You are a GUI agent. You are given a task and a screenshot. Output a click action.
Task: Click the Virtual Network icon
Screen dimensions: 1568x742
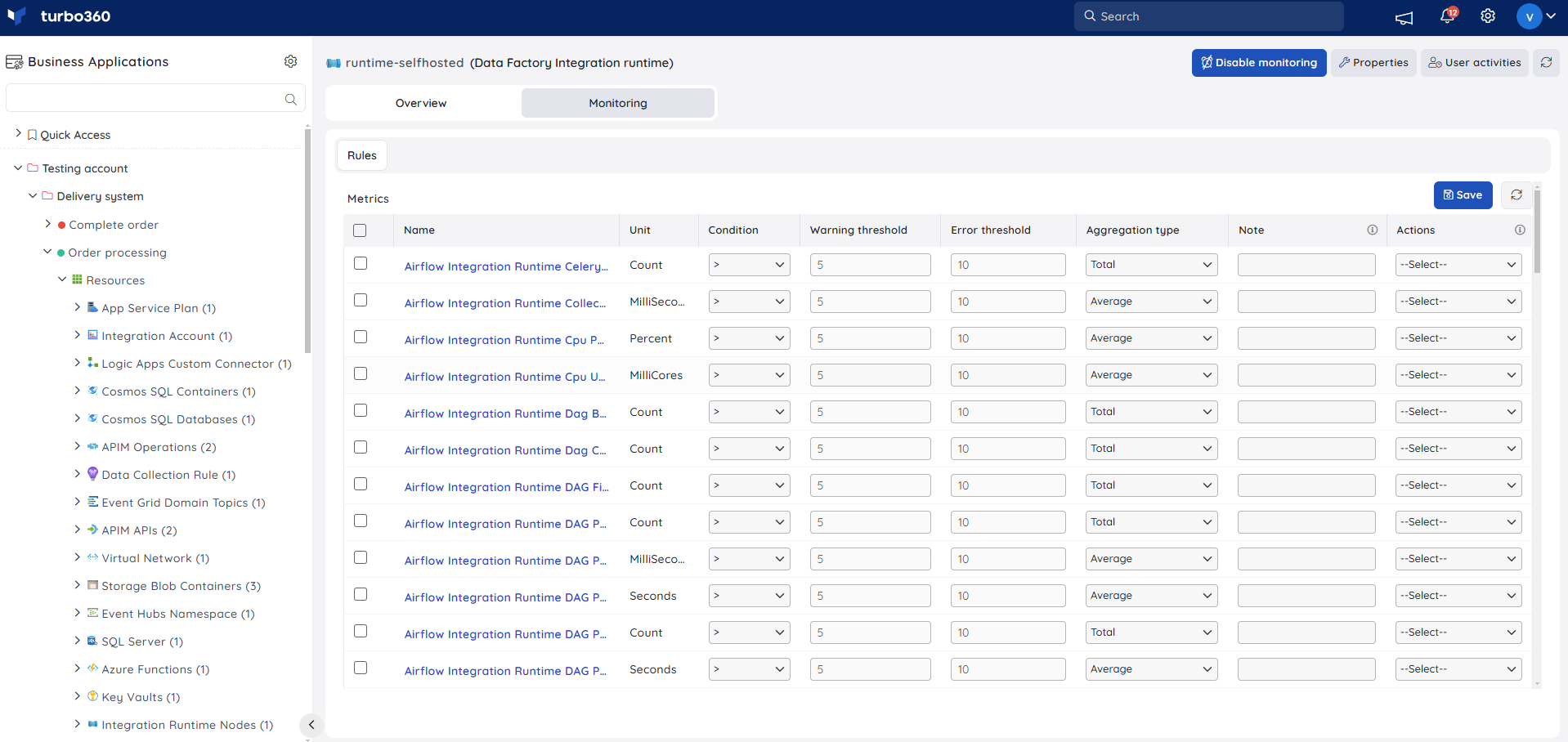(92, 557)
